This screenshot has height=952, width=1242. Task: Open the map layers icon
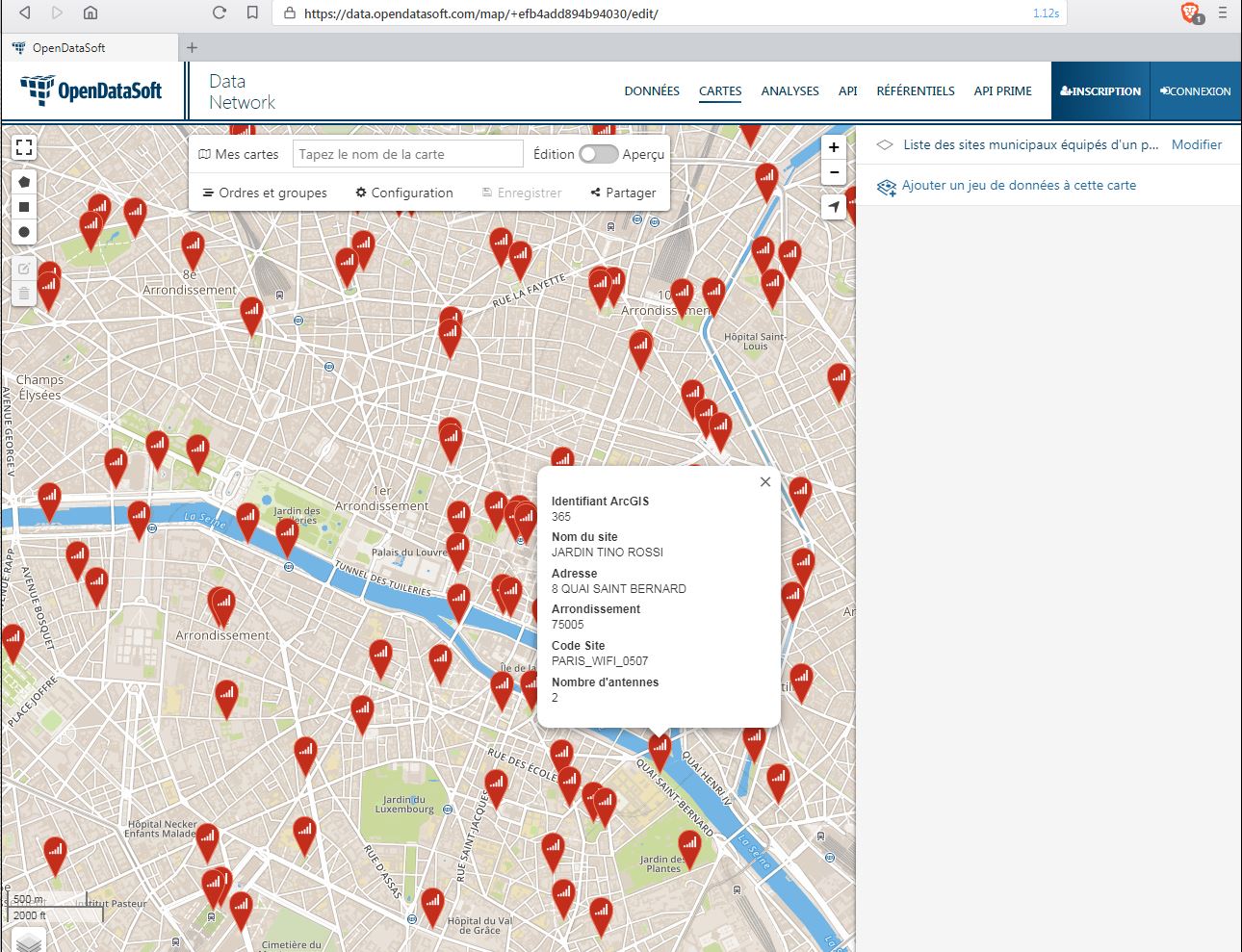pyautogui.click(x=29, y=941)
